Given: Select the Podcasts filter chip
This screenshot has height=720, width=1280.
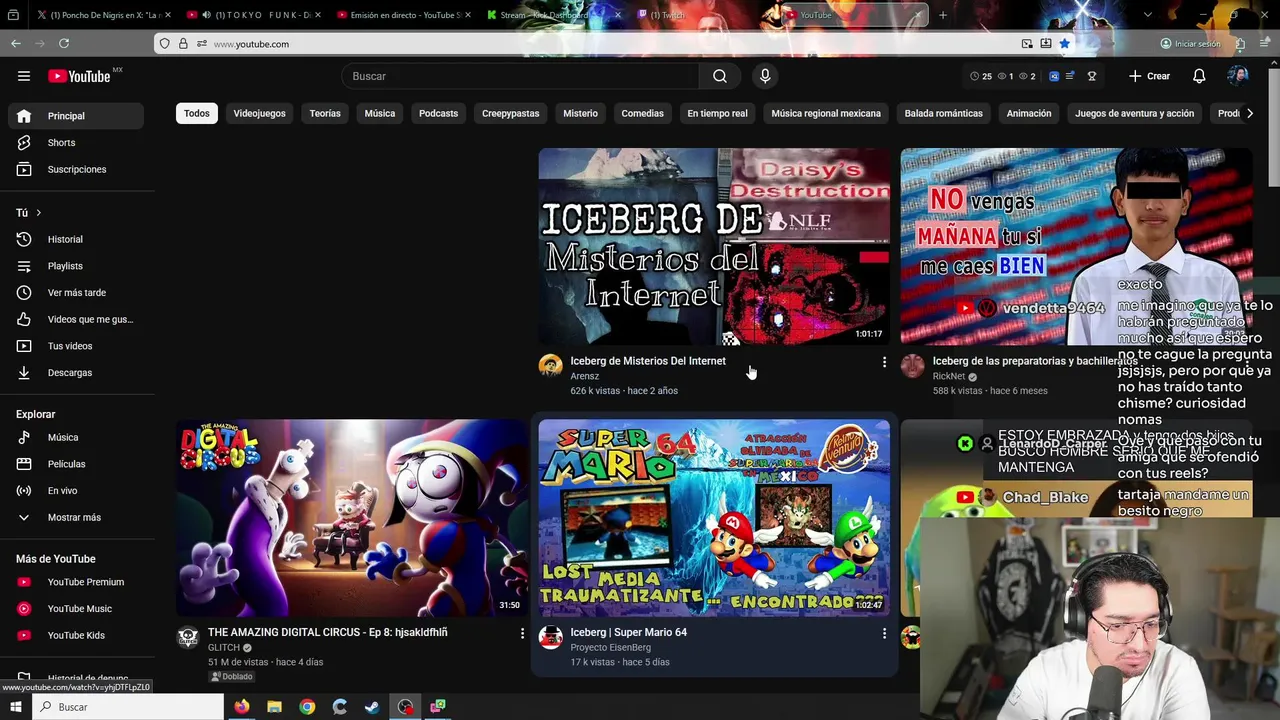Looking at the screenshot, I should (438, 114).
